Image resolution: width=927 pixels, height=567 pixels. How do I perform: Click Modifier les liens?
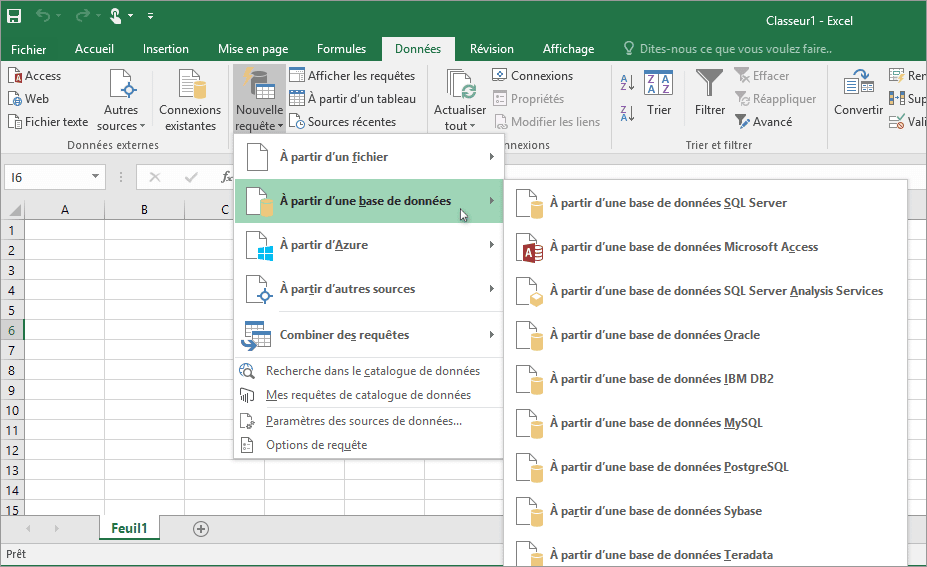click(547, 122)
